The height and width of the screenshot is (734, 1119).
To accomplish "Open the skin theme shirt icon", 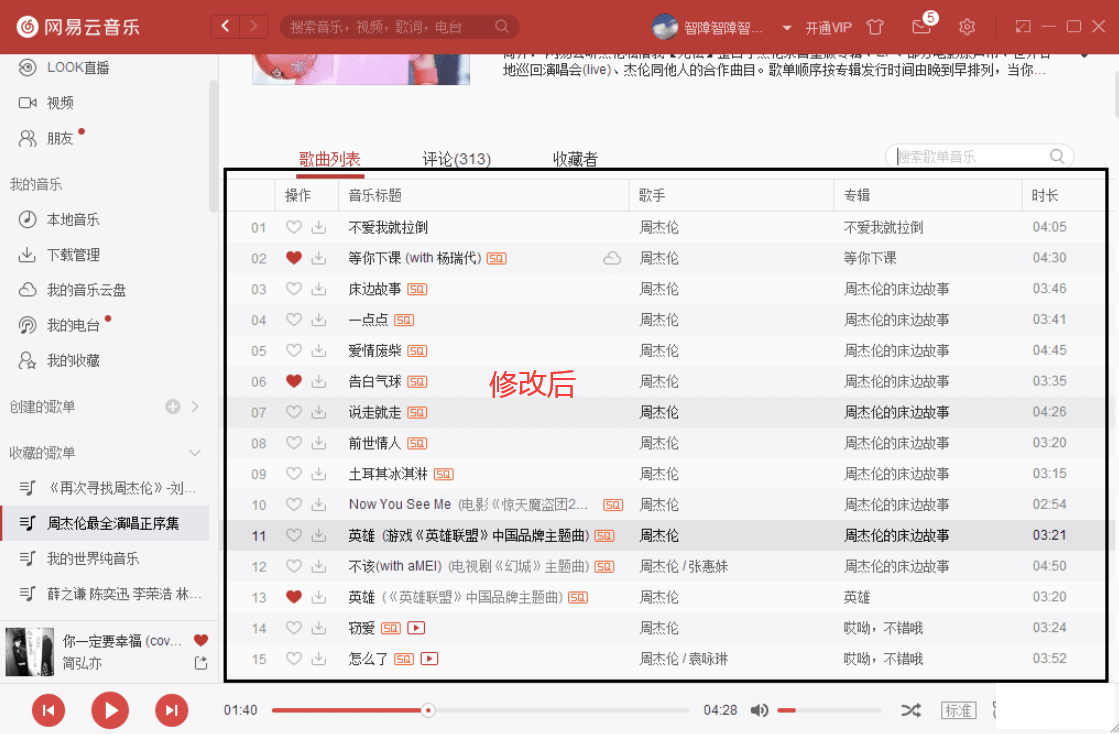I will click(875, 27).
